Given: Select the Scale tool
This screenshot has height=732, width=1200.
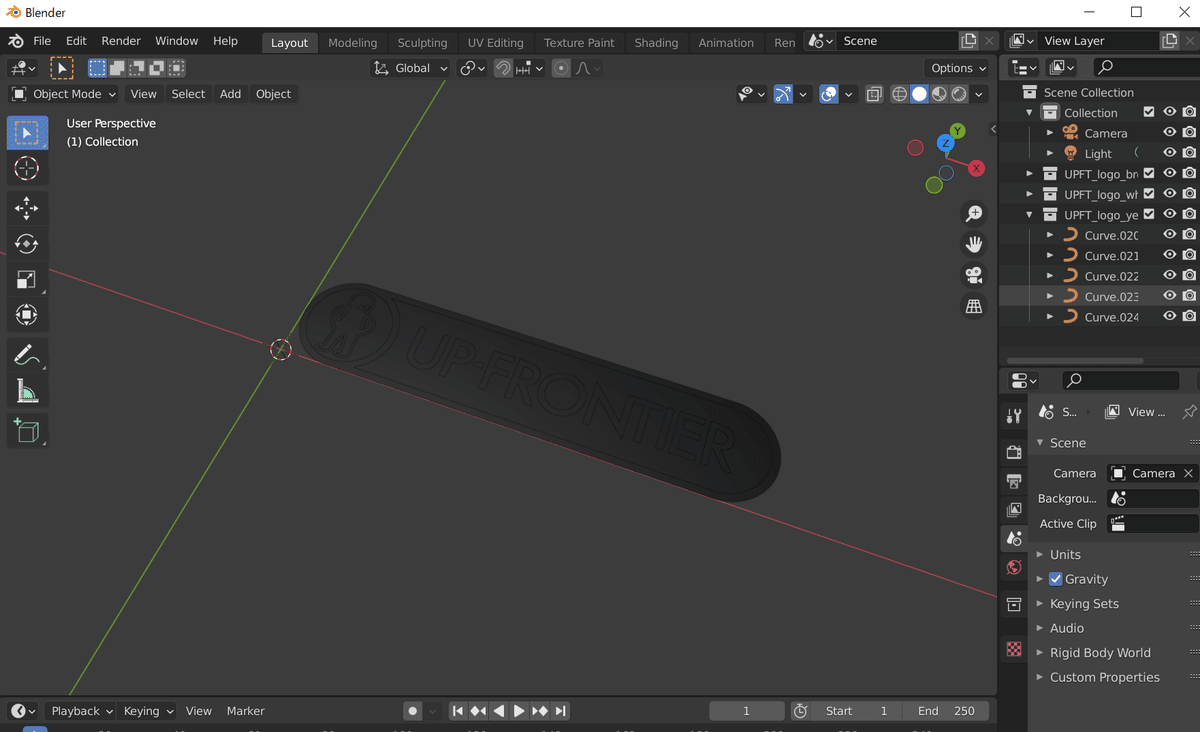Looking at the screenshot, I should [27, 280].
